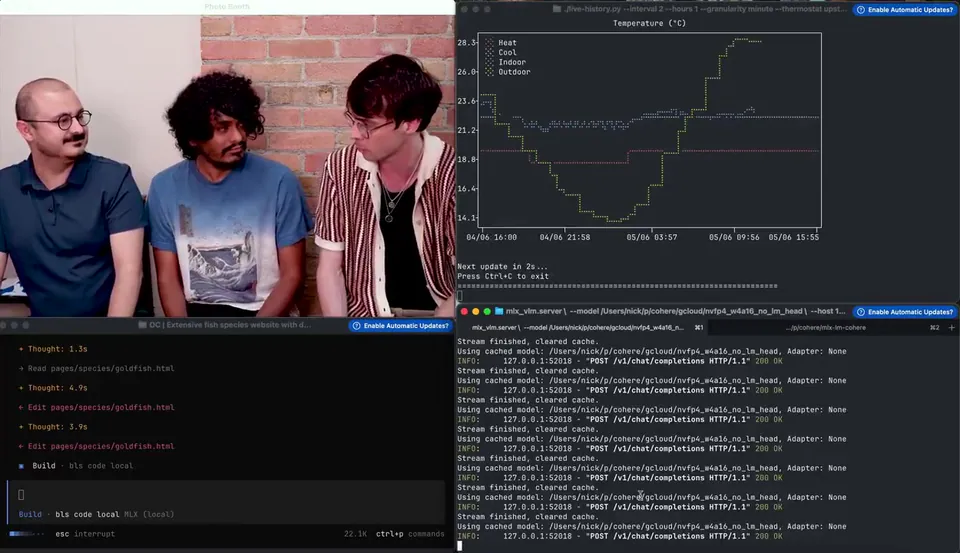960x553 pixels.
Task: Click the Next update in 2s... line
Action: point(503,267)
